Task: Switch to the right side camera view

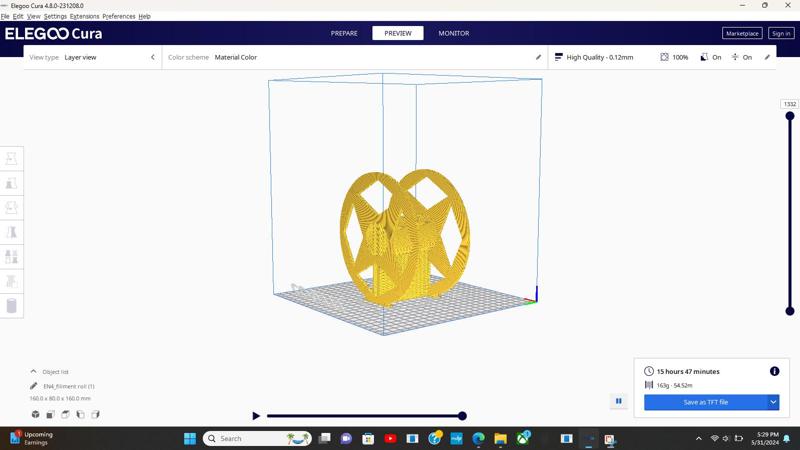Action: pos(95,414)
